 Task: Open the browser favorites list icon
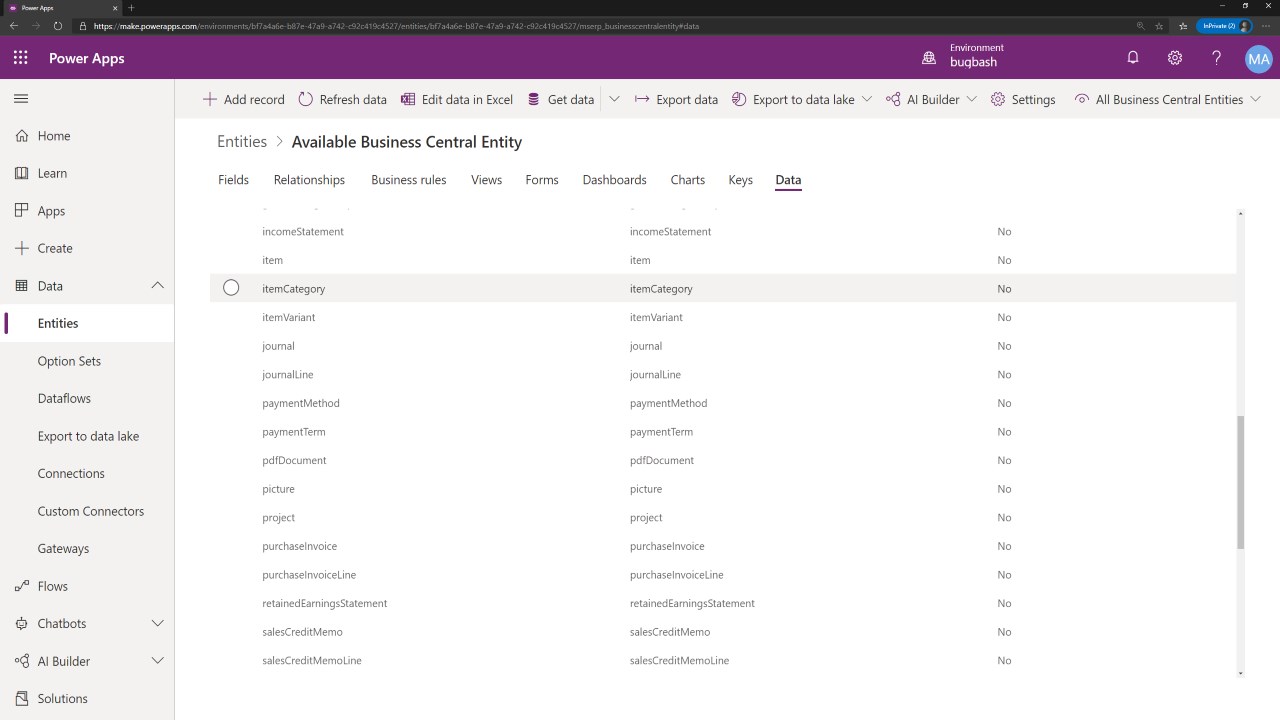point(1183,26)
